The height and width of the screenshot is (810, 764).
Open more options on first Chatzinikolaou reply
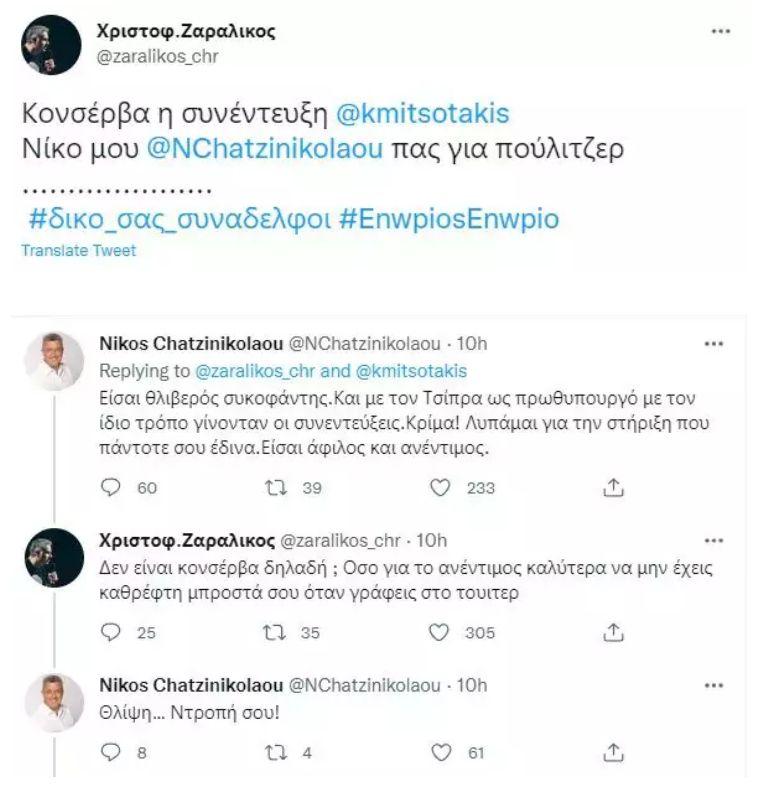714,345
